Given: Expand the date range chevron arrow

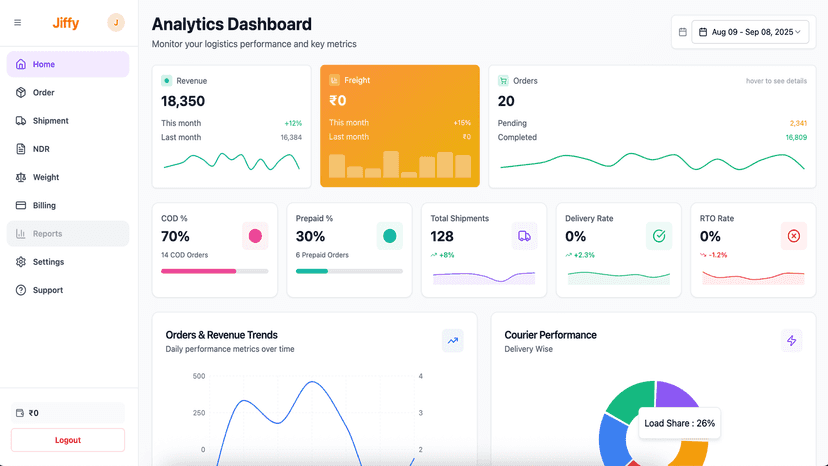Looking at the screenshot, I should click(798, 32).
